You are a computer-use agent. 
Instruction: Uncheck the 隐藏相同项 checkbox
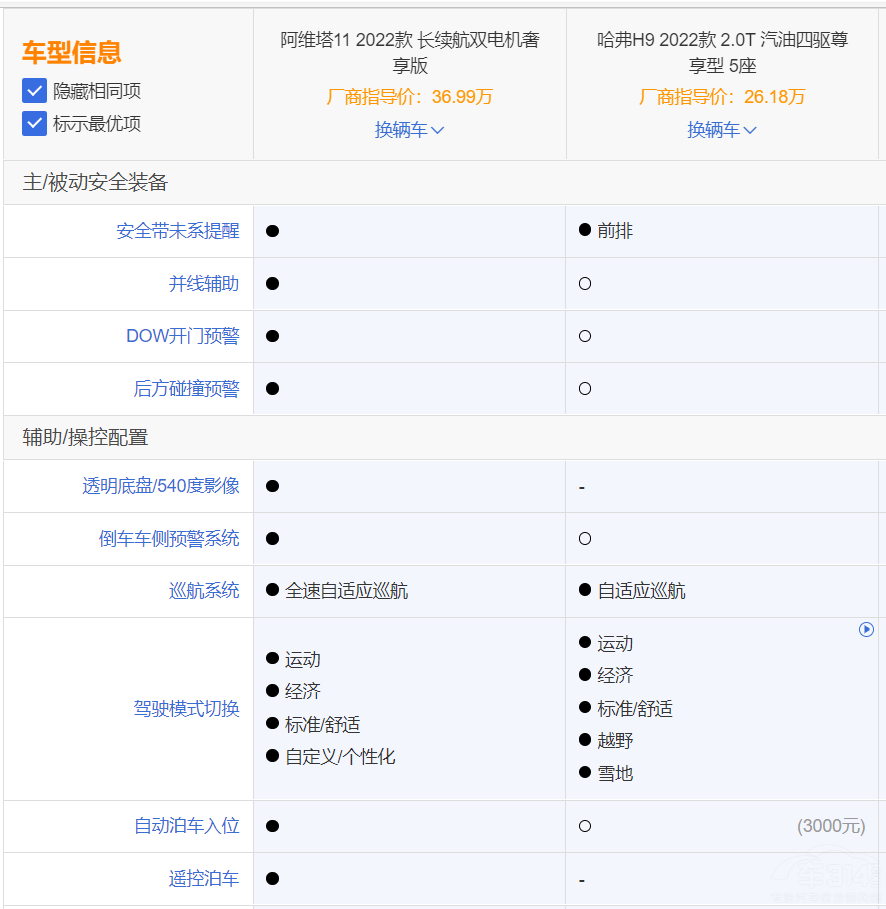click(35, 91)
